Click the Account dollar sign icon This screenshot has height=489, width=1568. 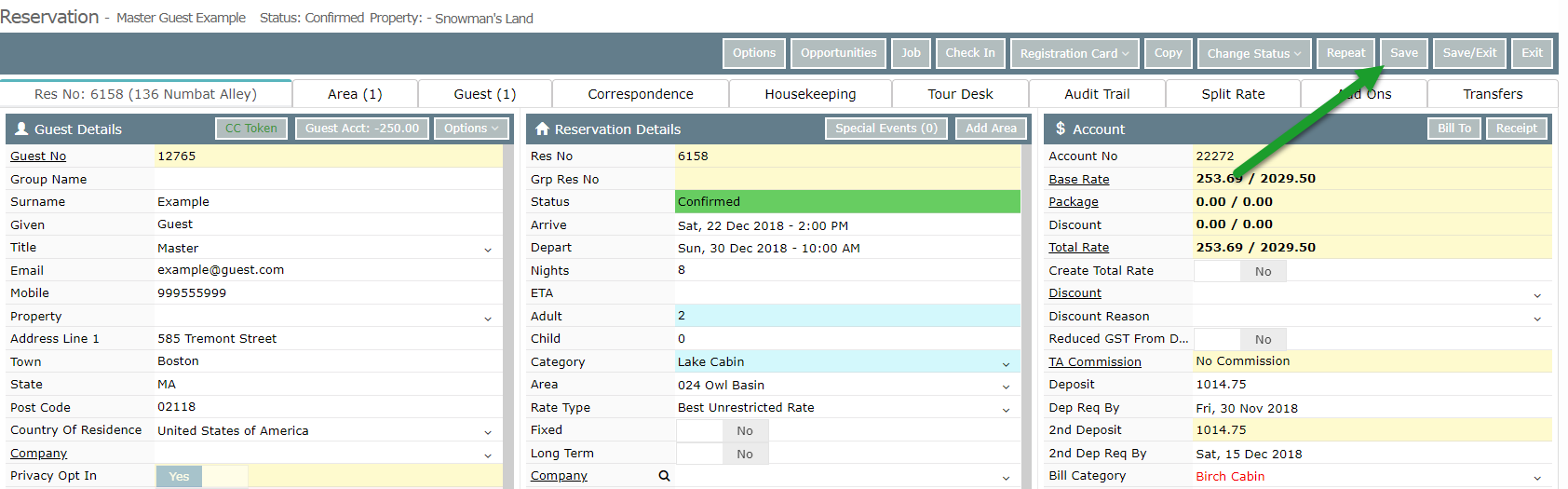1061,129
